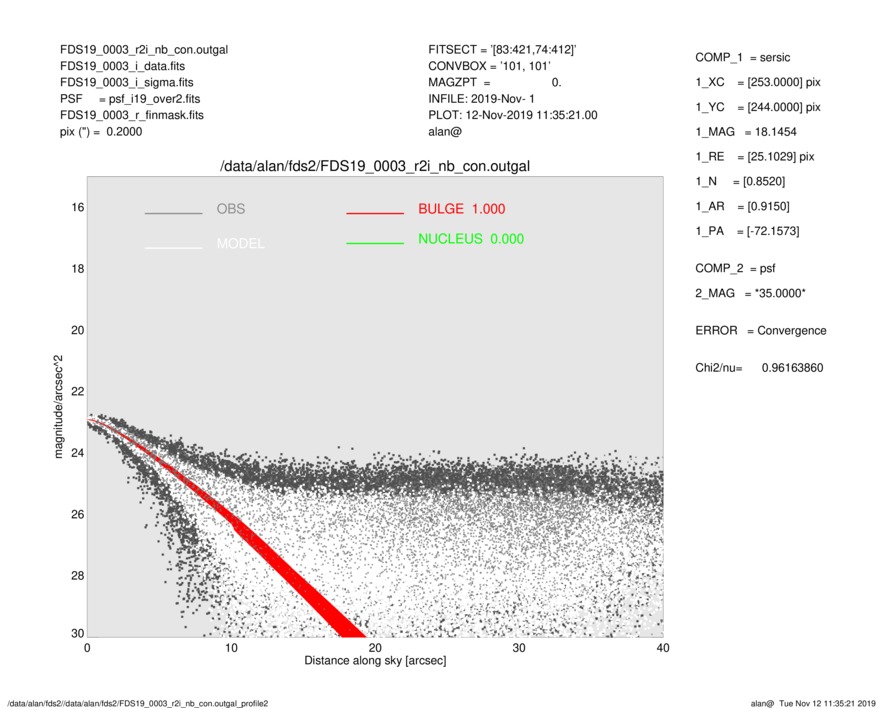Select the '1_XC = [253.0000] pix' line
The width and height of the screenshot is (885, 708).
[x=758, y=82]
